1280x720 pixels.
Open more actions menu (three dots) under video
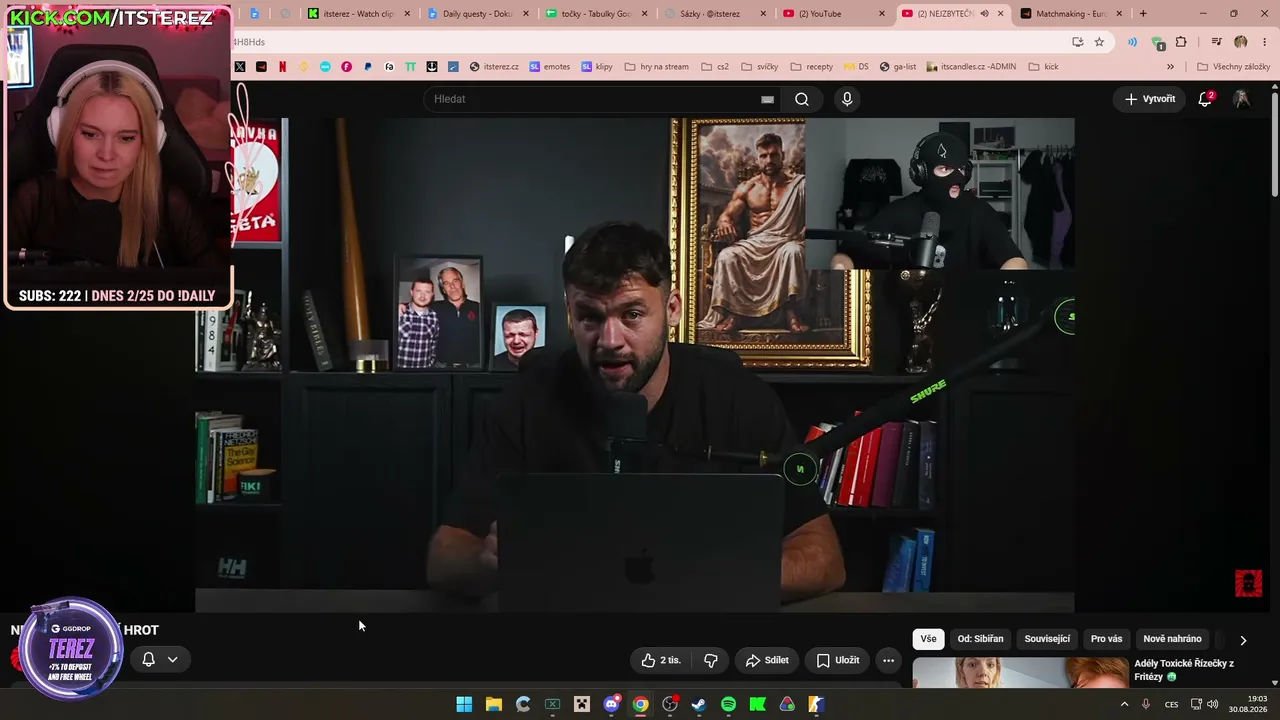(x=888, y=660)
